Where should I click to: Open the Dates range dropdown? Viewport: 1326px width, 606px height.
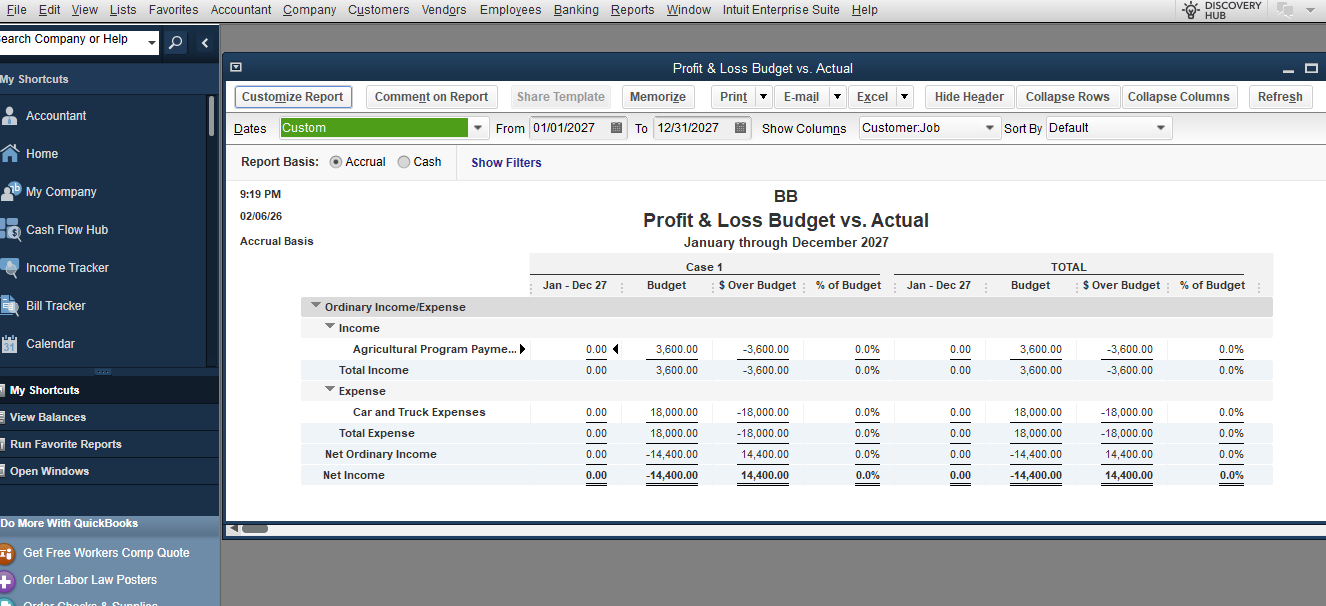coord(478,128)
